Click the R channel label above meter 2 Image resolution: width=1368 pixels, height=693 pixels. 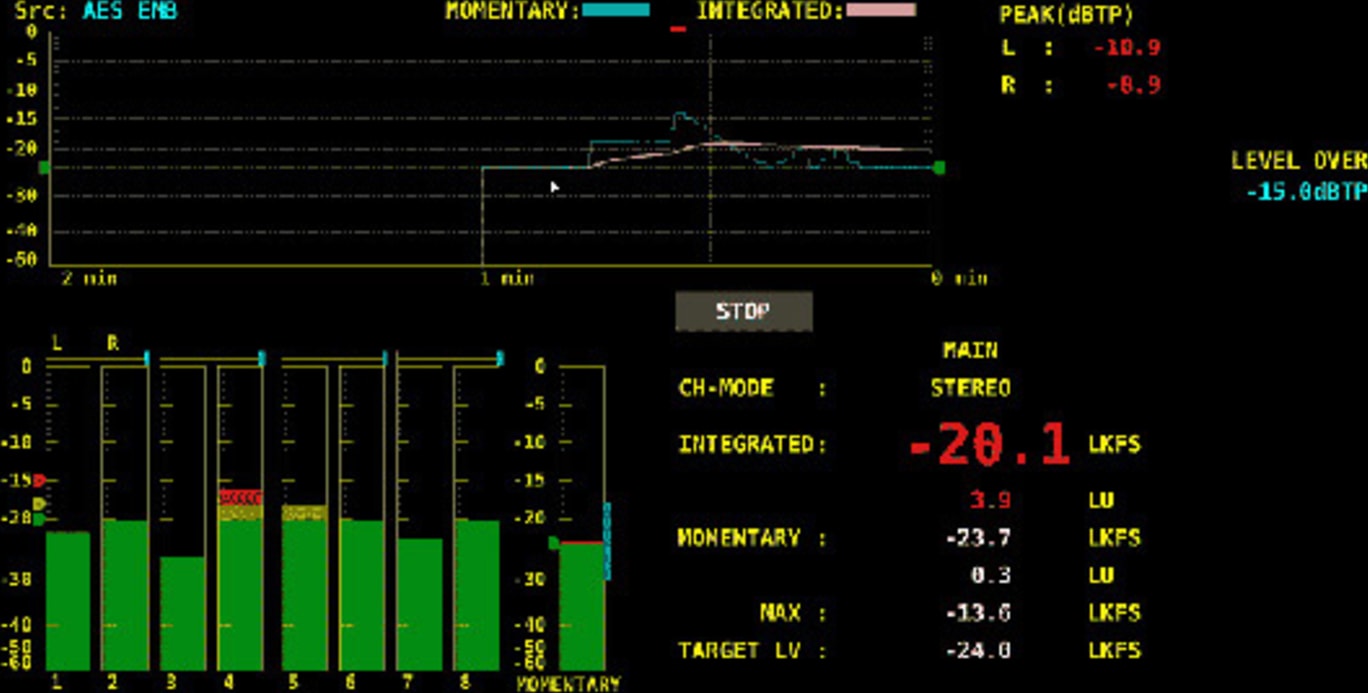tap(113, 344)
